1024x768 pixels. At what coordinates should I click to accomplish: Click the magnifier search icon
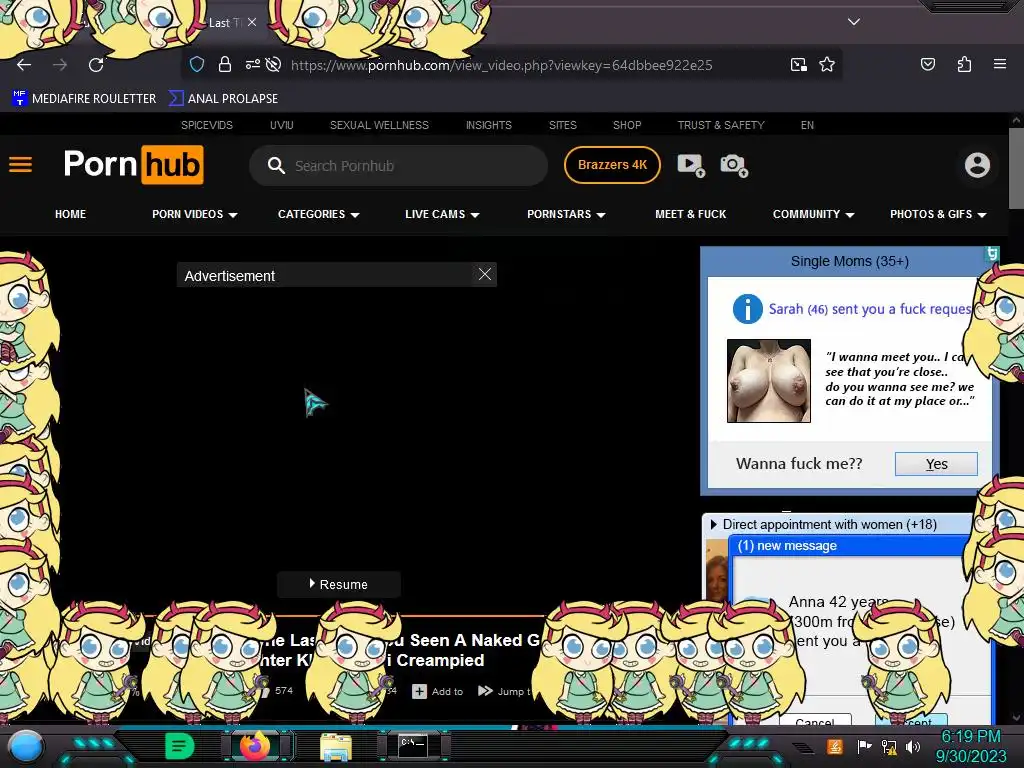pyautogui.click(x=276, y=165)
